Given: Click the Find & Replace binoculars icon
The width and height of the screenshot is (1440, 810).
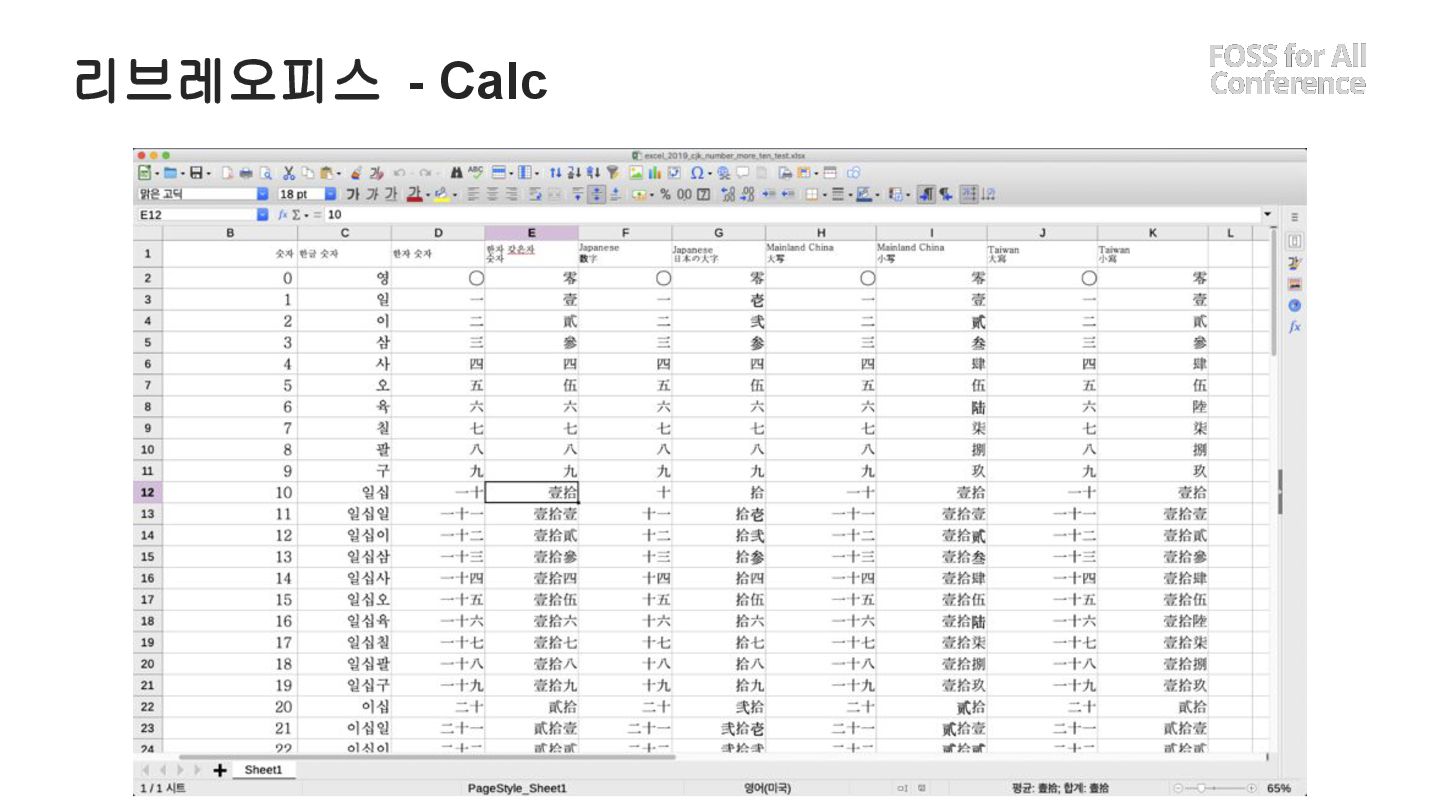Looking at the screenshot, I should [456, 173].
